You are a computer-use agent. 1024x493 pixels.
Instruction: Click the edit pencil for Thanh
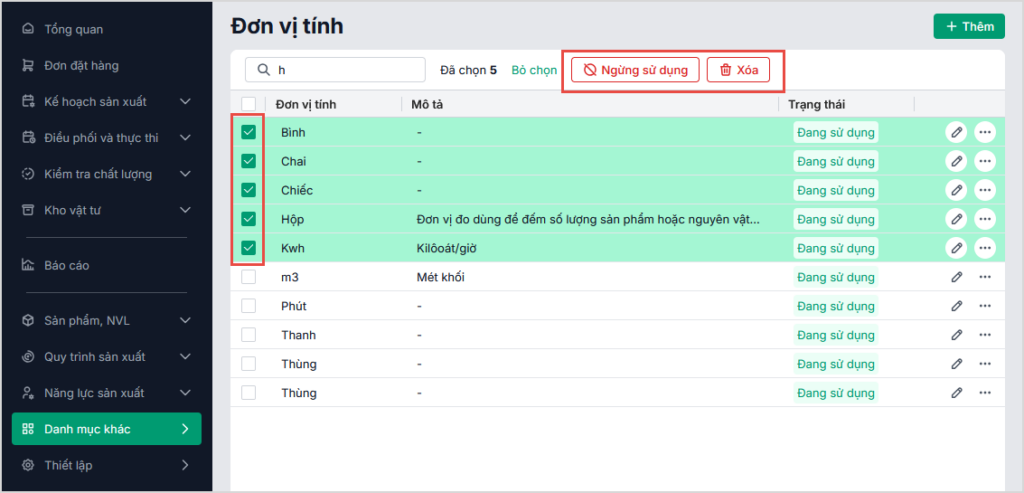(956, 334)
